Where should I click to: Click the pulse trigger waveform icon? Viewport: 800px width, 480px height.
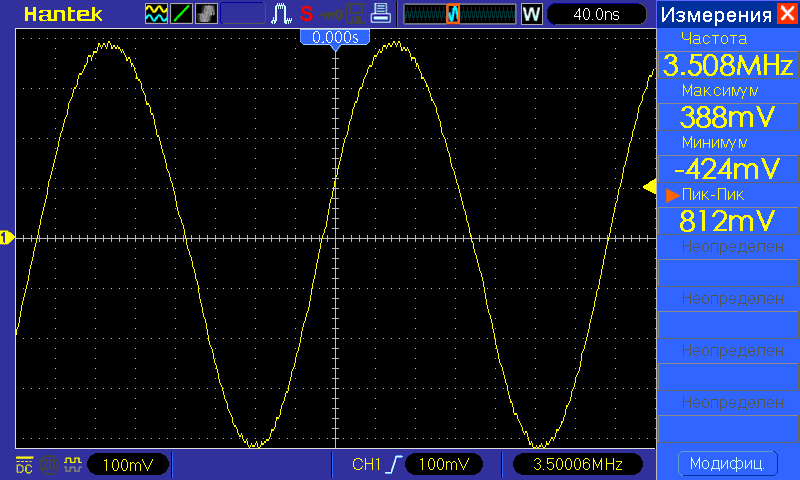tap(282, 14)
